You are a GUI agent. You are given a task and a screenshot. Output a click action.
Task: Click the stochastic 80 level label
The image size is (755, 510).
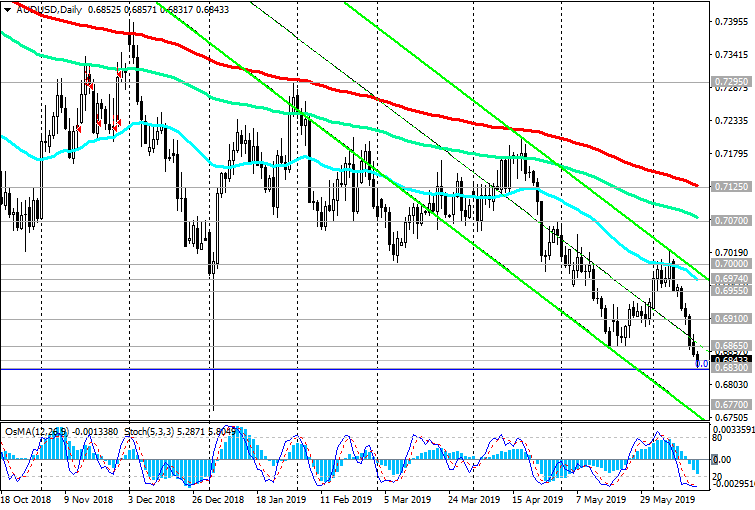tap(717, 438)
